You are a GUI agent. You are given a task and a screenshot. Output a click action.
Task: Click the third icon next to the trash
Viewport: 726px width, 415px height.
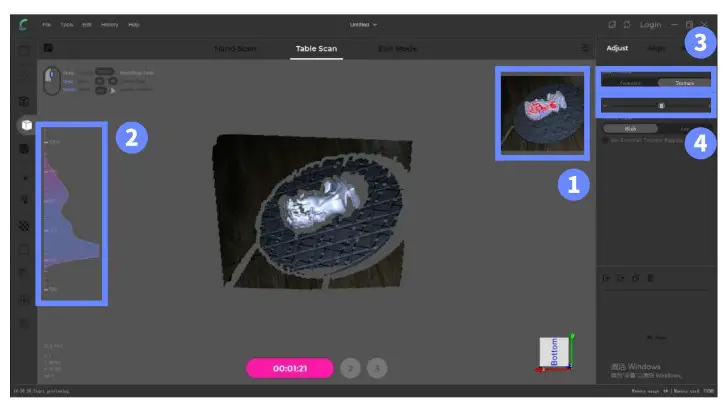[x=635, y=278]
